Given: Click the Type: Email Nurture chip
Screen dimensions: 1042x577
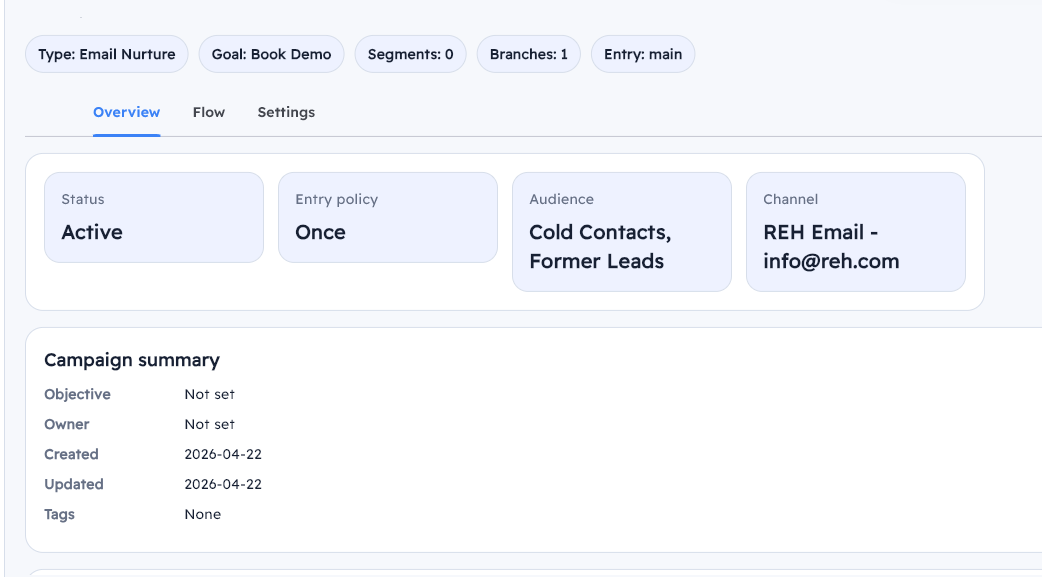Looking at the screenshot, I should 107,54.
